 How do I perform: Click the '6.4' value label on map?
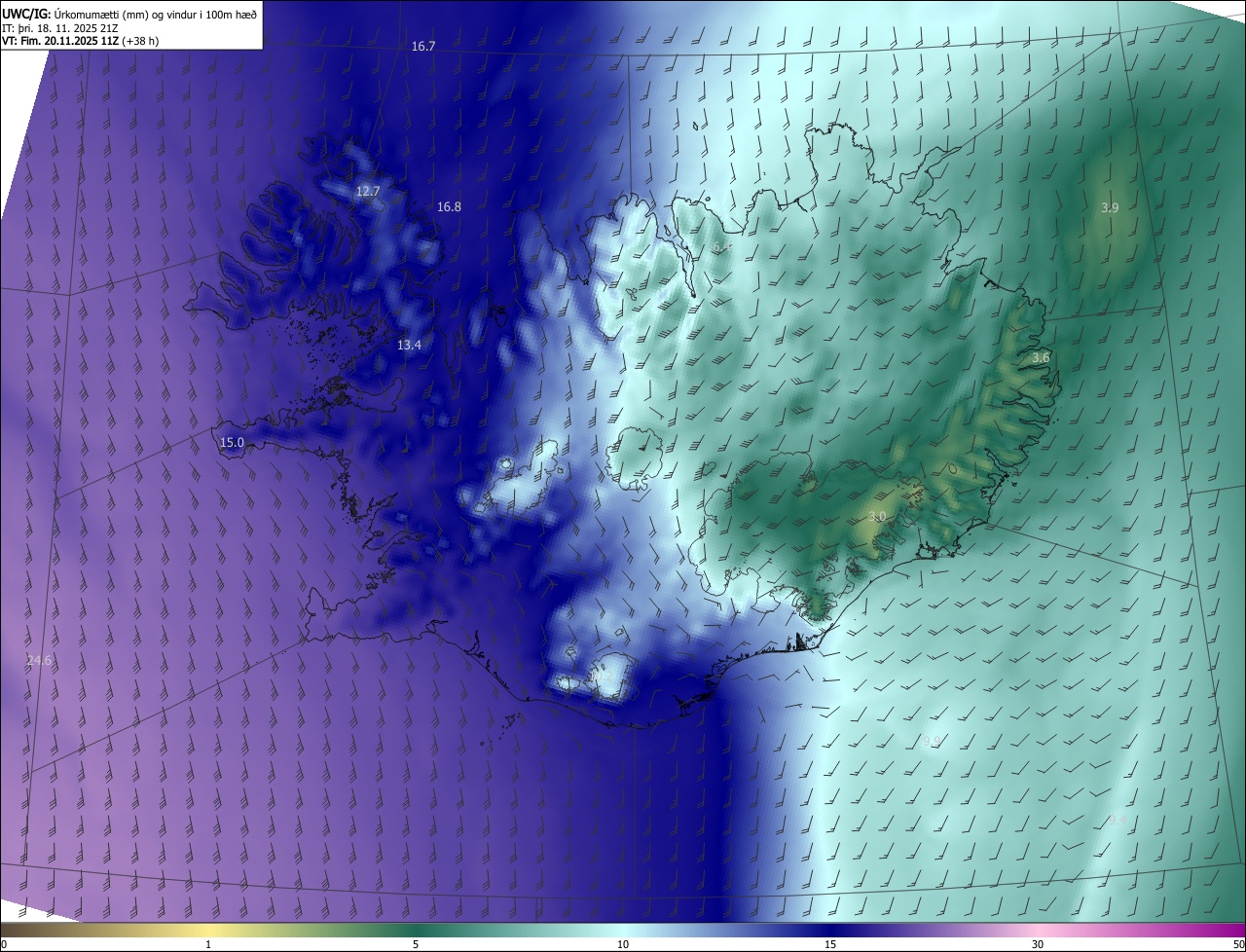pyautogui.click(x=721, y=247)
